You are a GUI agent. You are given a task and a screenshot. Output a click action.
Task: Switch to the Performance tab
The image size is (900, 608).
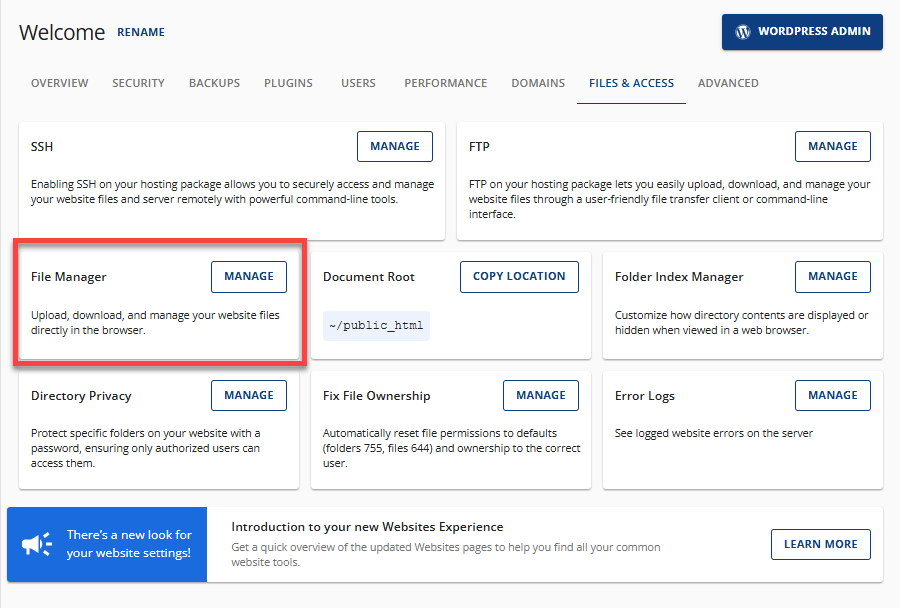[x=445, y=83]
